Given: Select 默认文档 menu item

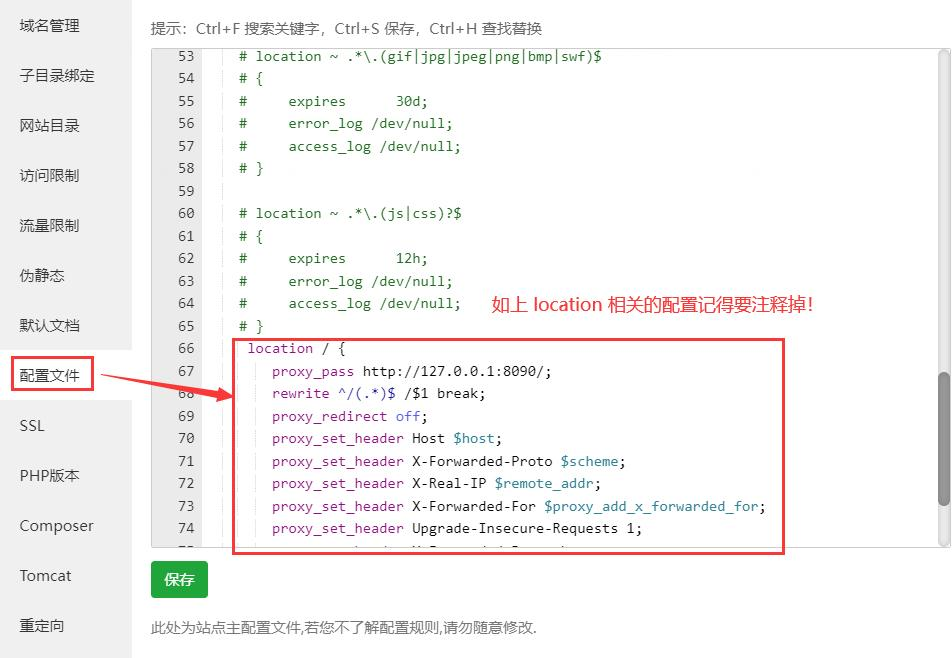Looking at the screenshot, I should point(49,326).
